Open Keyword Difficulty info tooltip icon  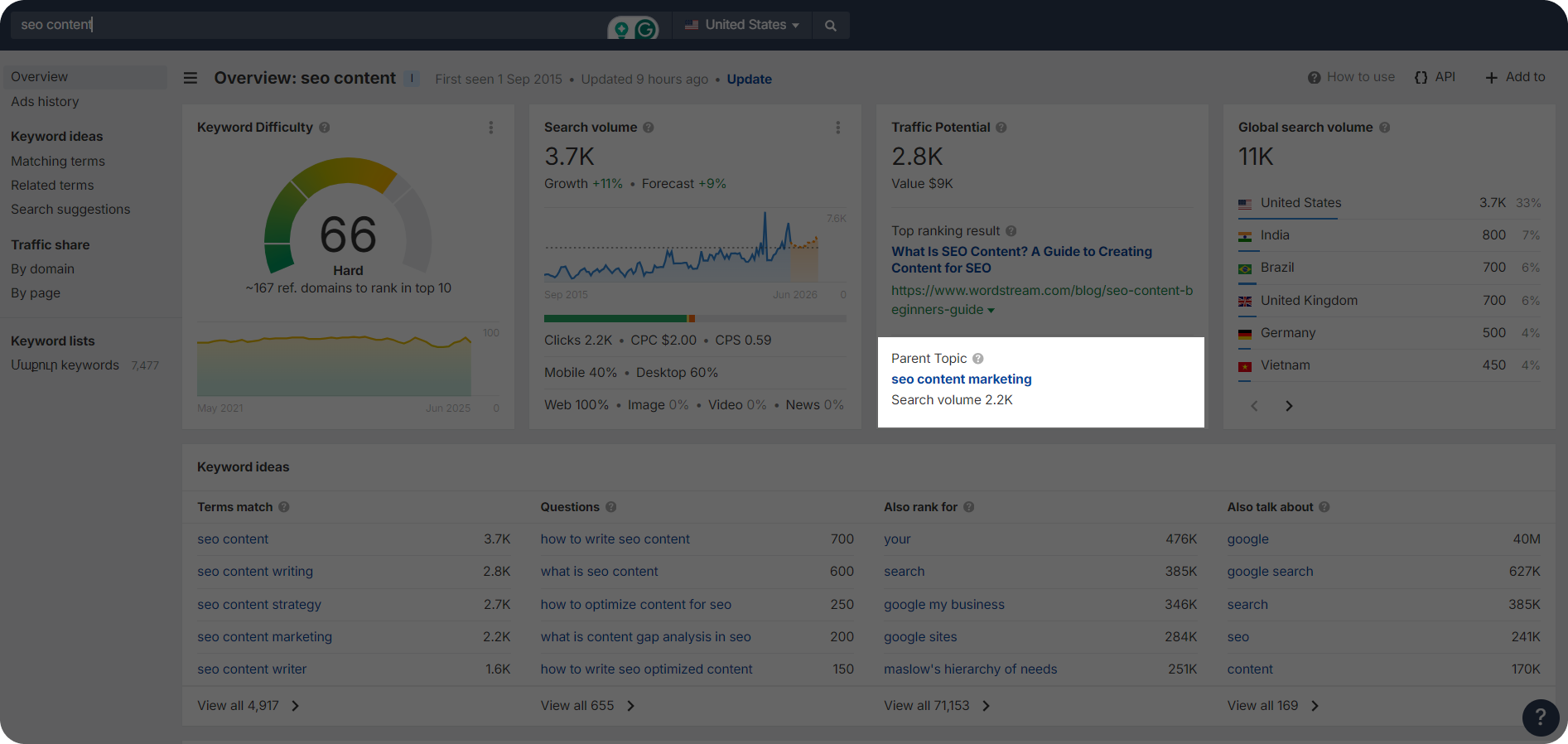(x=325, y=128)
